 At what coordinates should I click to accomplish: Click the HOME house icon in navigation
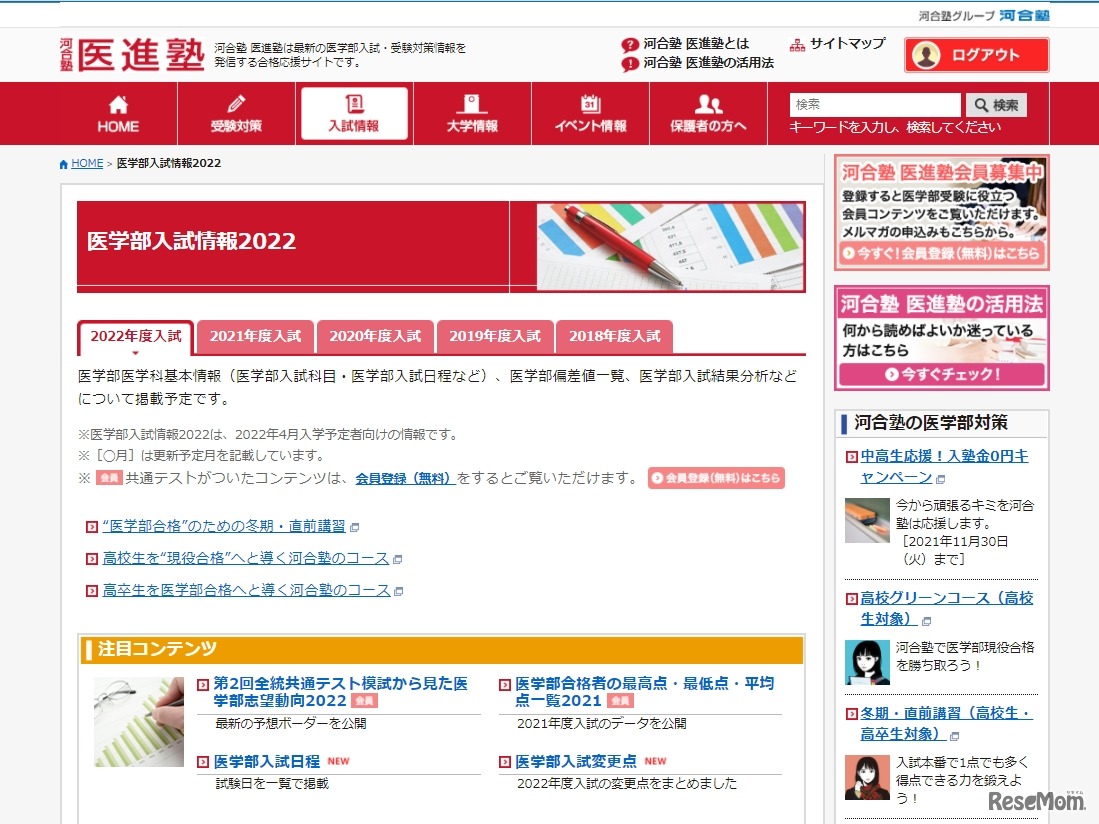(117, 103)
